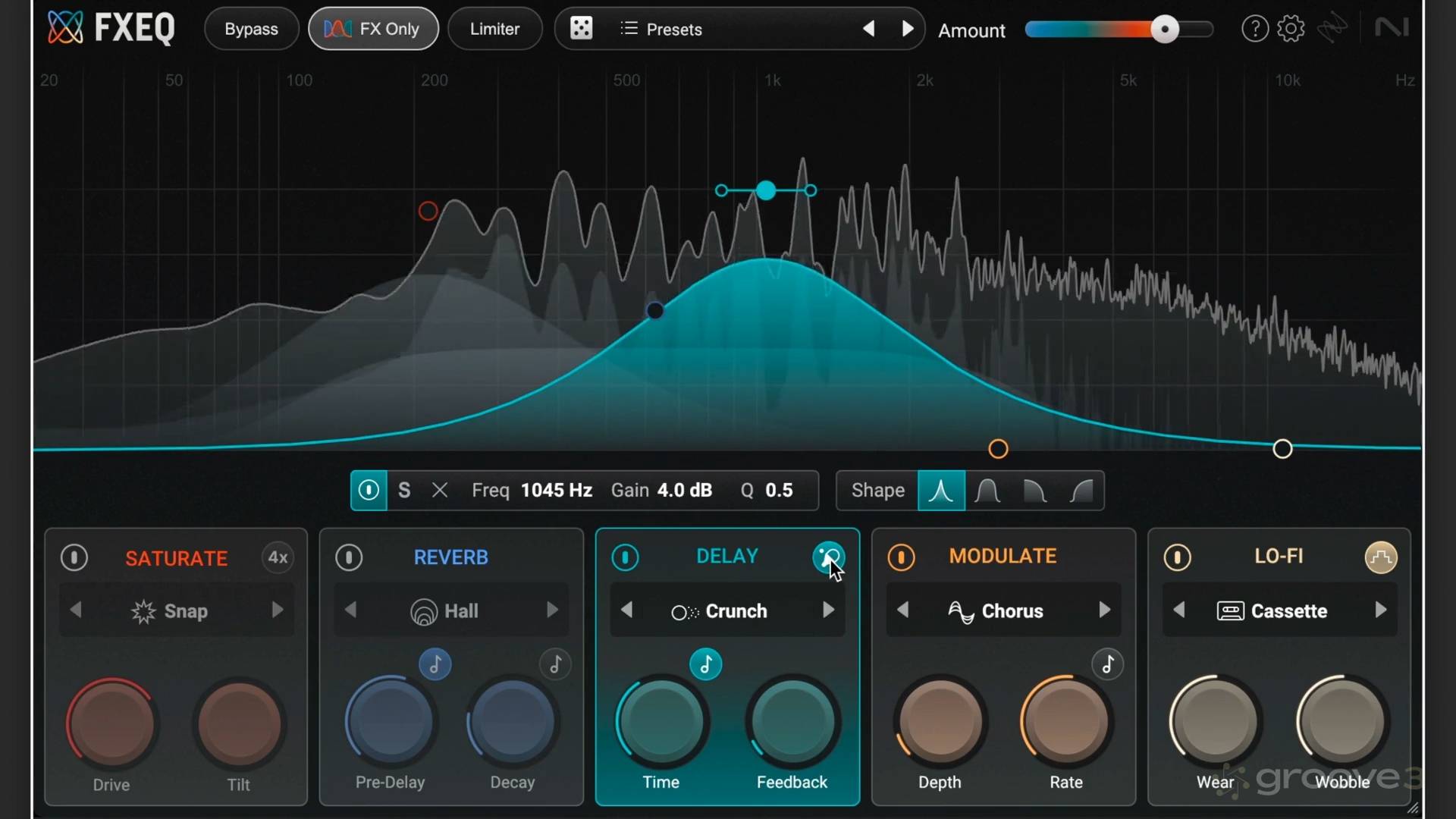Click the Amount slider handle
1456x819 pixels.
coord(1165,29)
